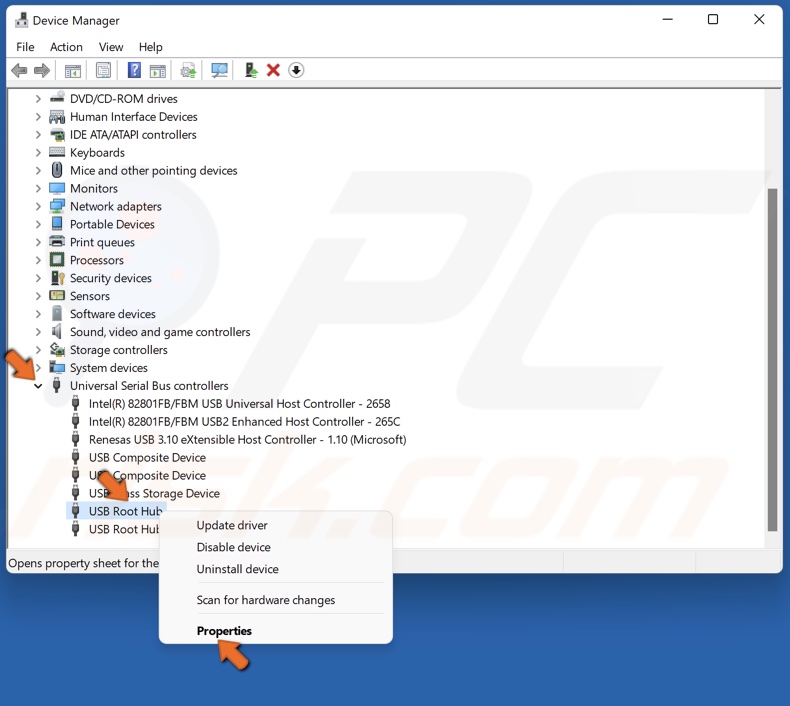Click Show/Hide Action Pane toolbar icon
The image size is (790, 706).
point(158,71)
